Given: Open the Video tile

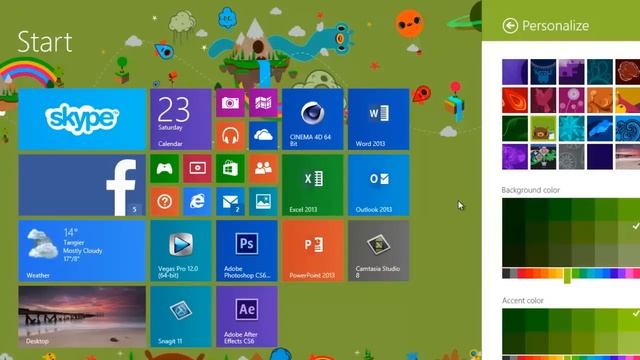Looking at the screenshot, I should tap(198, 169).
